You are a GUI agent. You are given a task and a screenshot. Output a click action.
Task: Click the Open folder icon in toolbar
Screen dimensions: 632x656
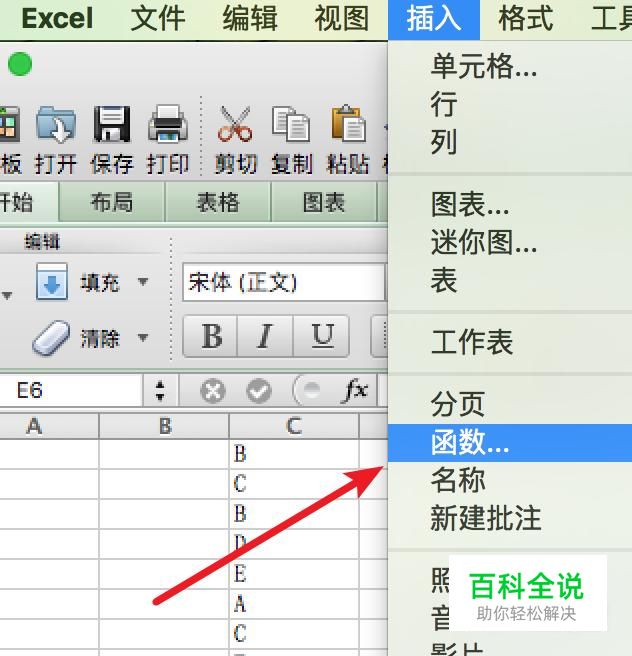point(56,124)
